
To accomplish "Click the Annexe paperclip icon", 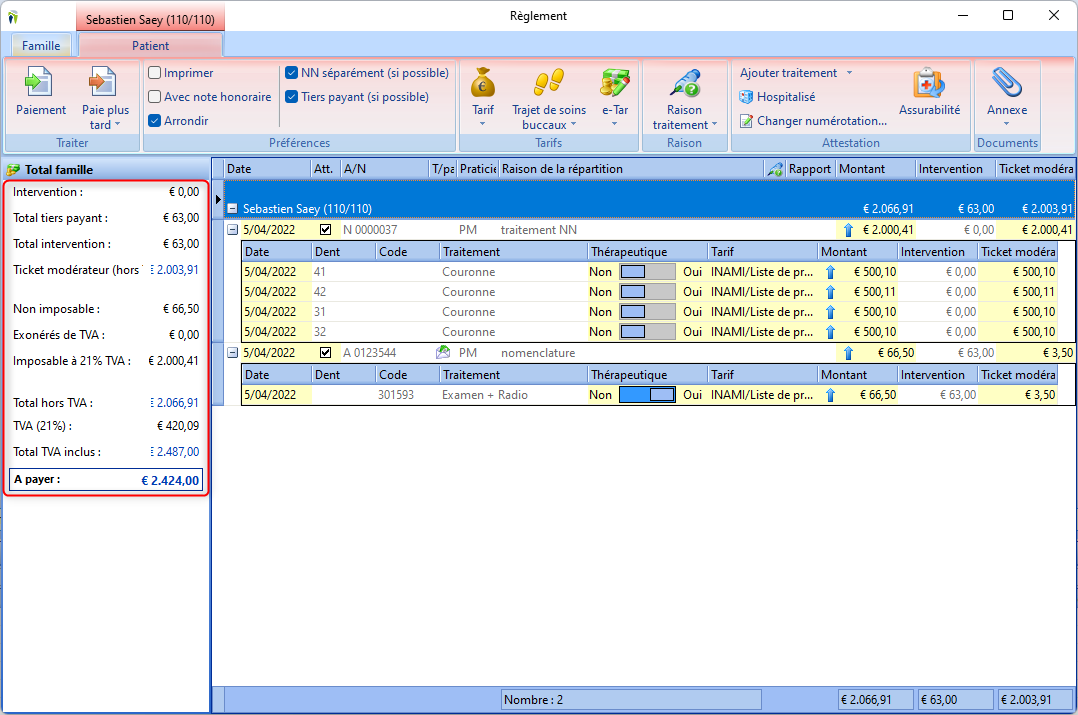I will tap(1006, 82).
